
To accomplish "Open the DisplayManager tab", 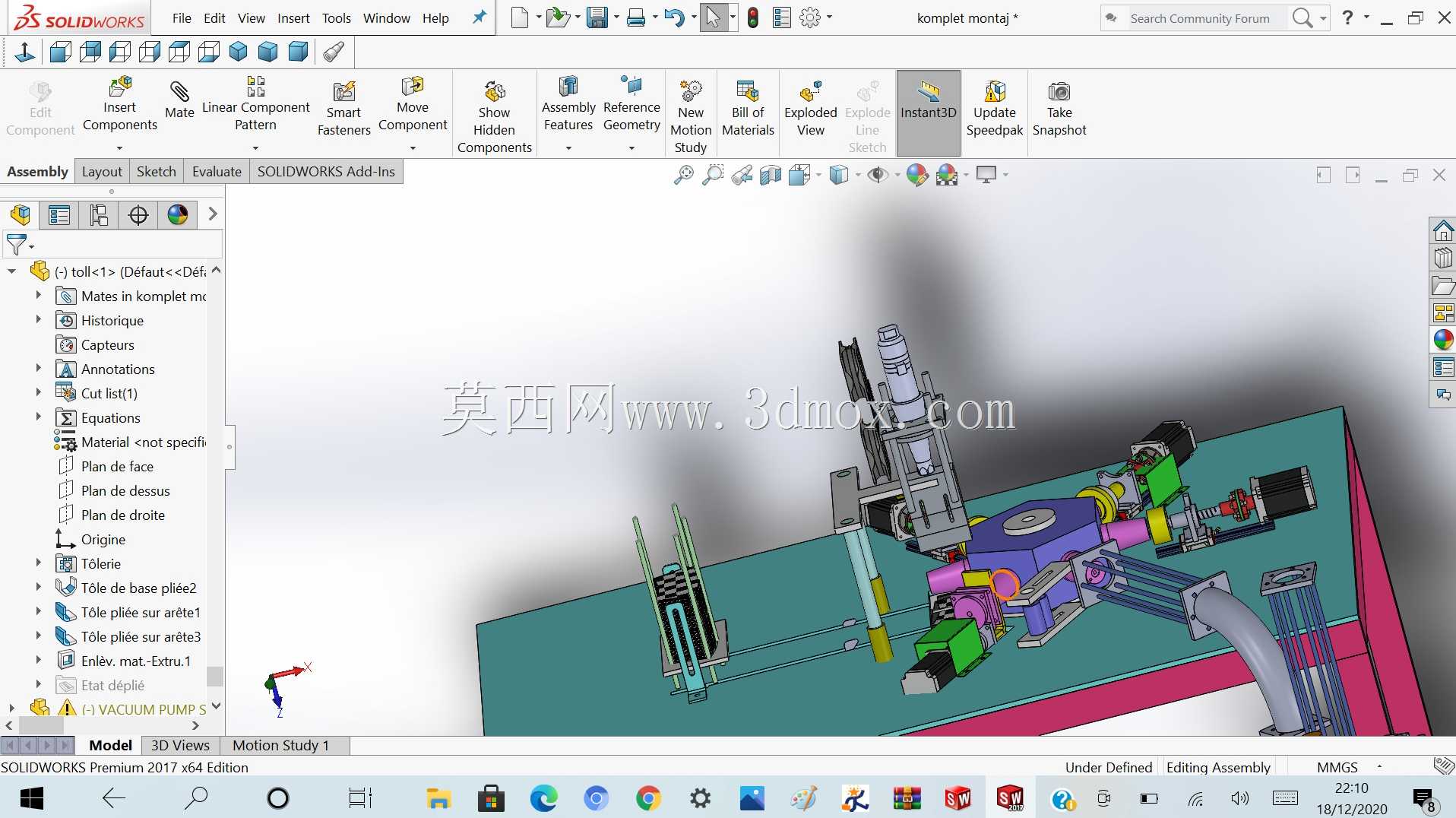I will pyautogui.click(x=178, y=215).
